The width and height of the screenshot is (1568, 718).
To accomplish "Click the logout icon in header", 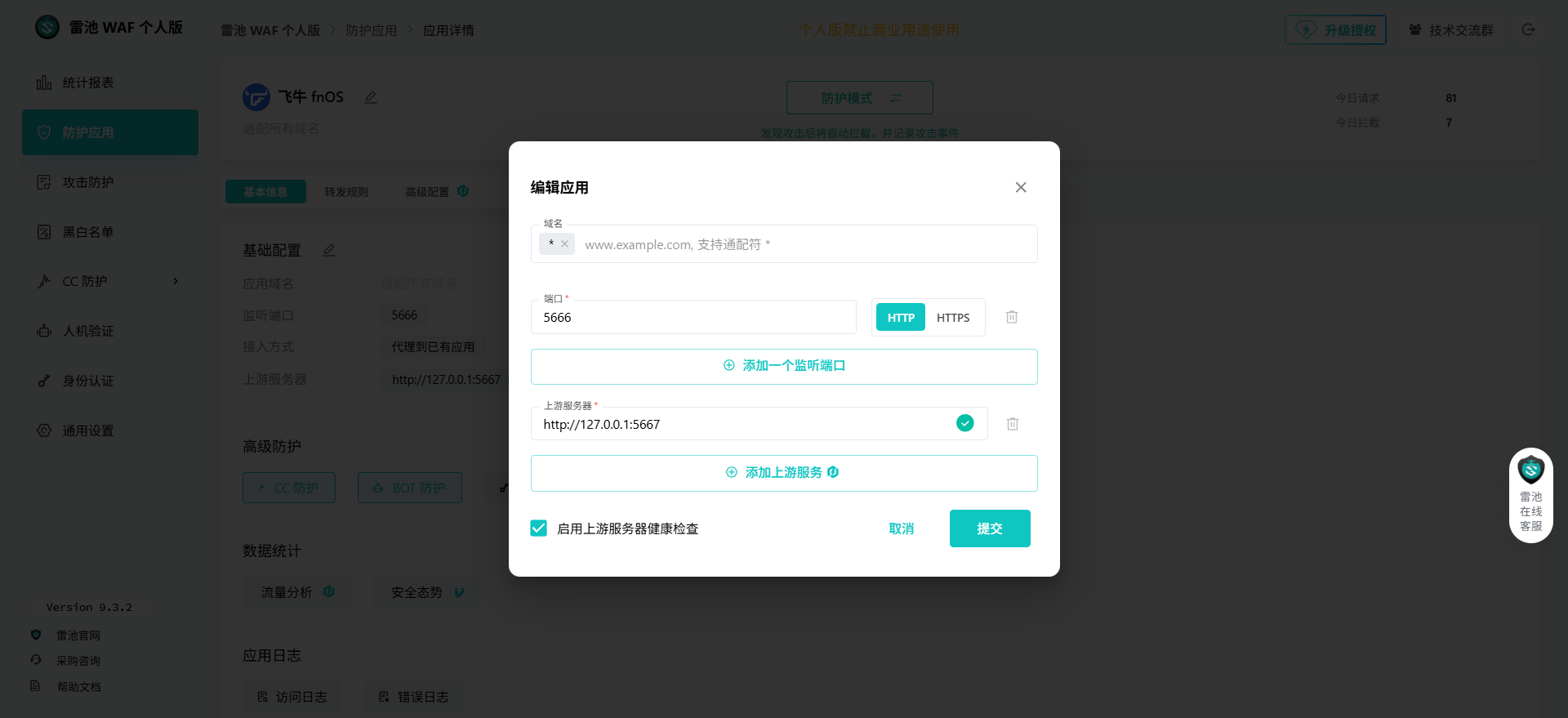I will pos(1528,30).
